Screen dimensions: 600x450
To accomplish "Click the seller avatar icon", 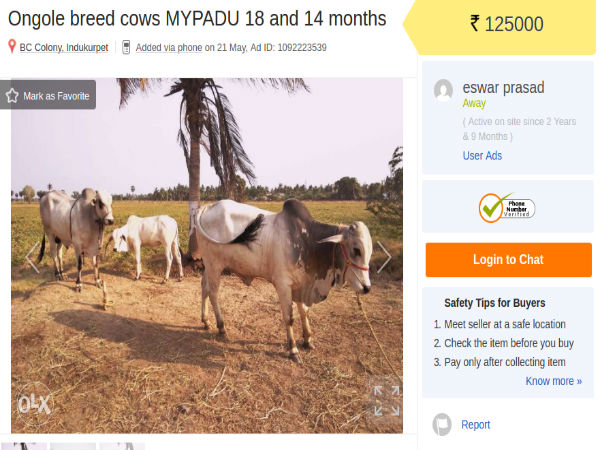I will pyautogui.click(x=443, y=91).
